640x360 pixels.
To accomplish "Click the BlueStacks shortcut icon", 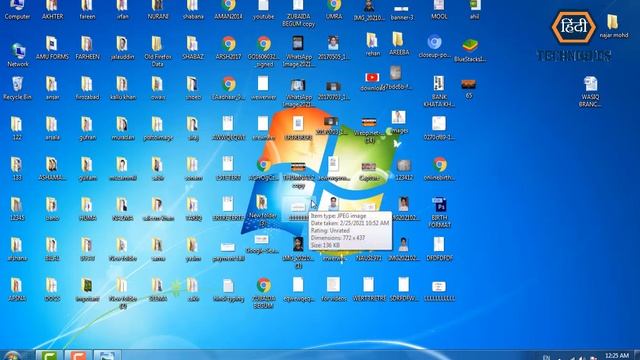I will click(x=470, y=50).
